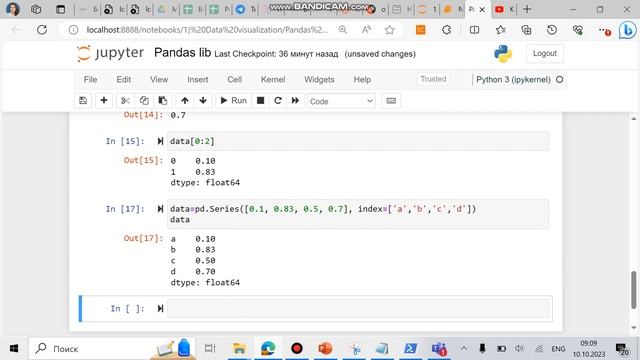Screen dimensions: 640x360
Task: Restart kernel and run all cells
Action: click(x=296, y=101)
